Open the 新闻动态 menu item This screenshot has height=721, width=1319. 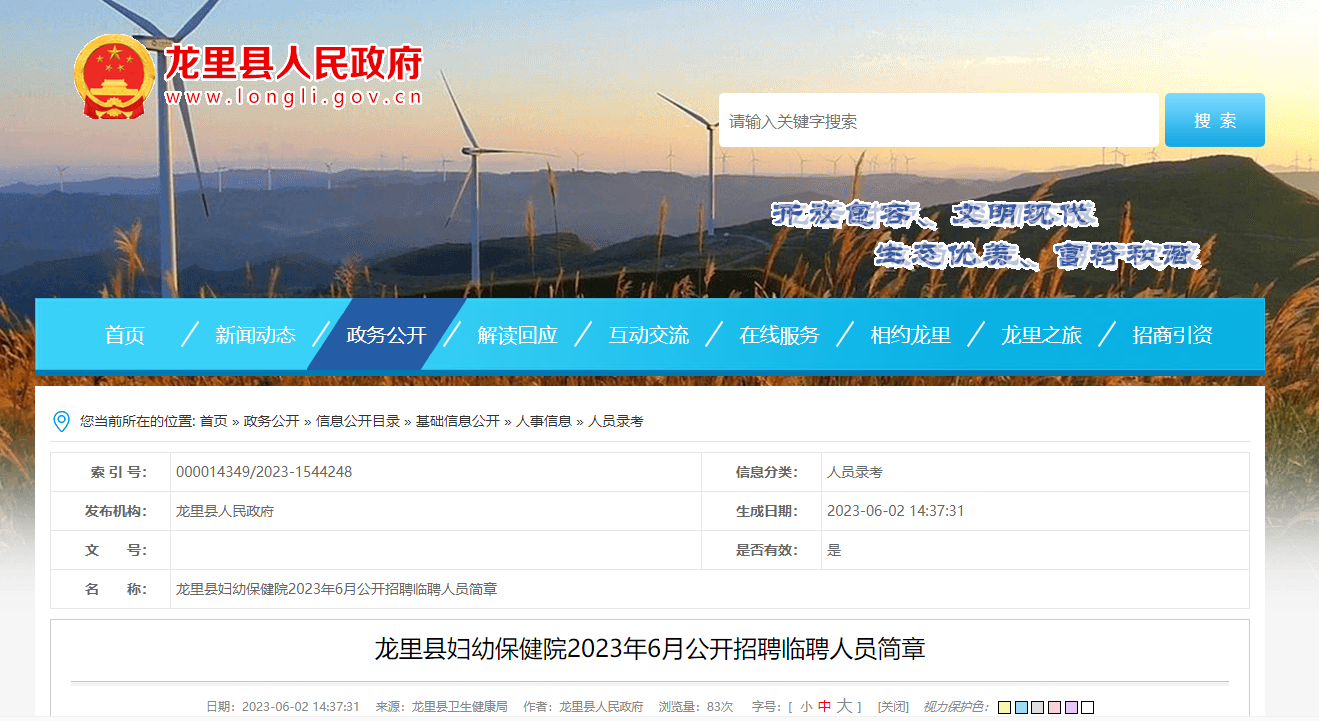tap(256, 335)
